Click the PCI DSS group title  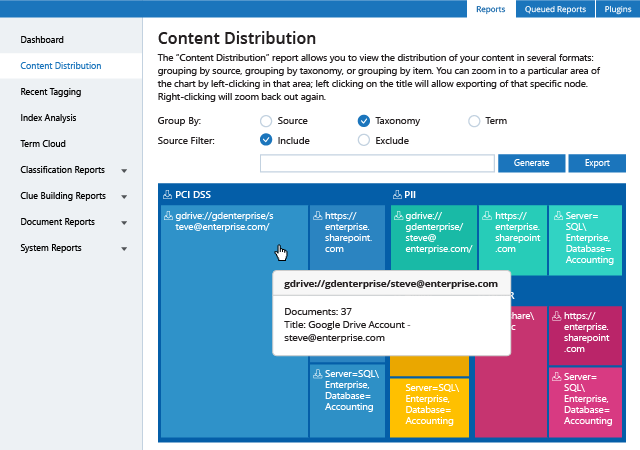pyautogui.click(x=193, y=194)
